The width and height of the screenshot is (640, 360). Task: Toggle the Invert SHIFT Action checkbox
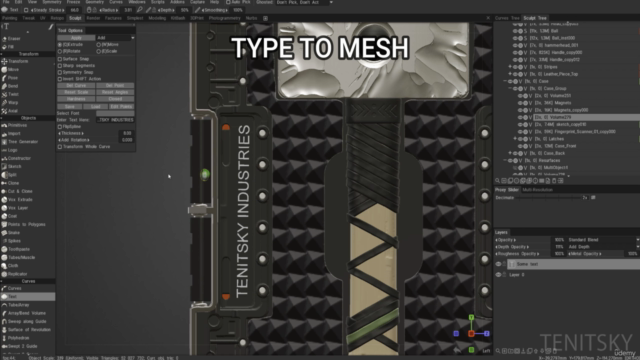(x=60, y=79)
